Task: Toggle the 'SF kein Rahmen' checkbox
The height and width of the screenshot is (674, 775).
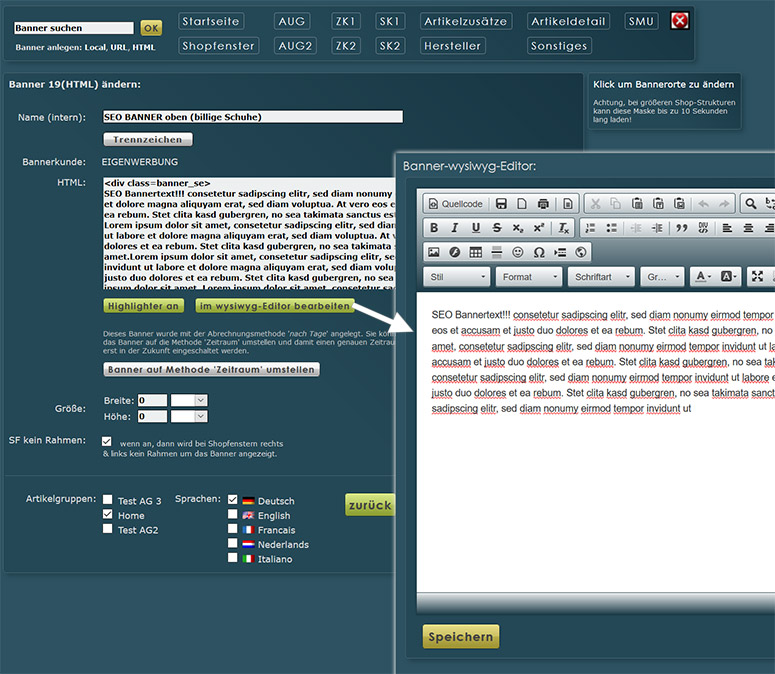Action: click(x=106, y=441)
